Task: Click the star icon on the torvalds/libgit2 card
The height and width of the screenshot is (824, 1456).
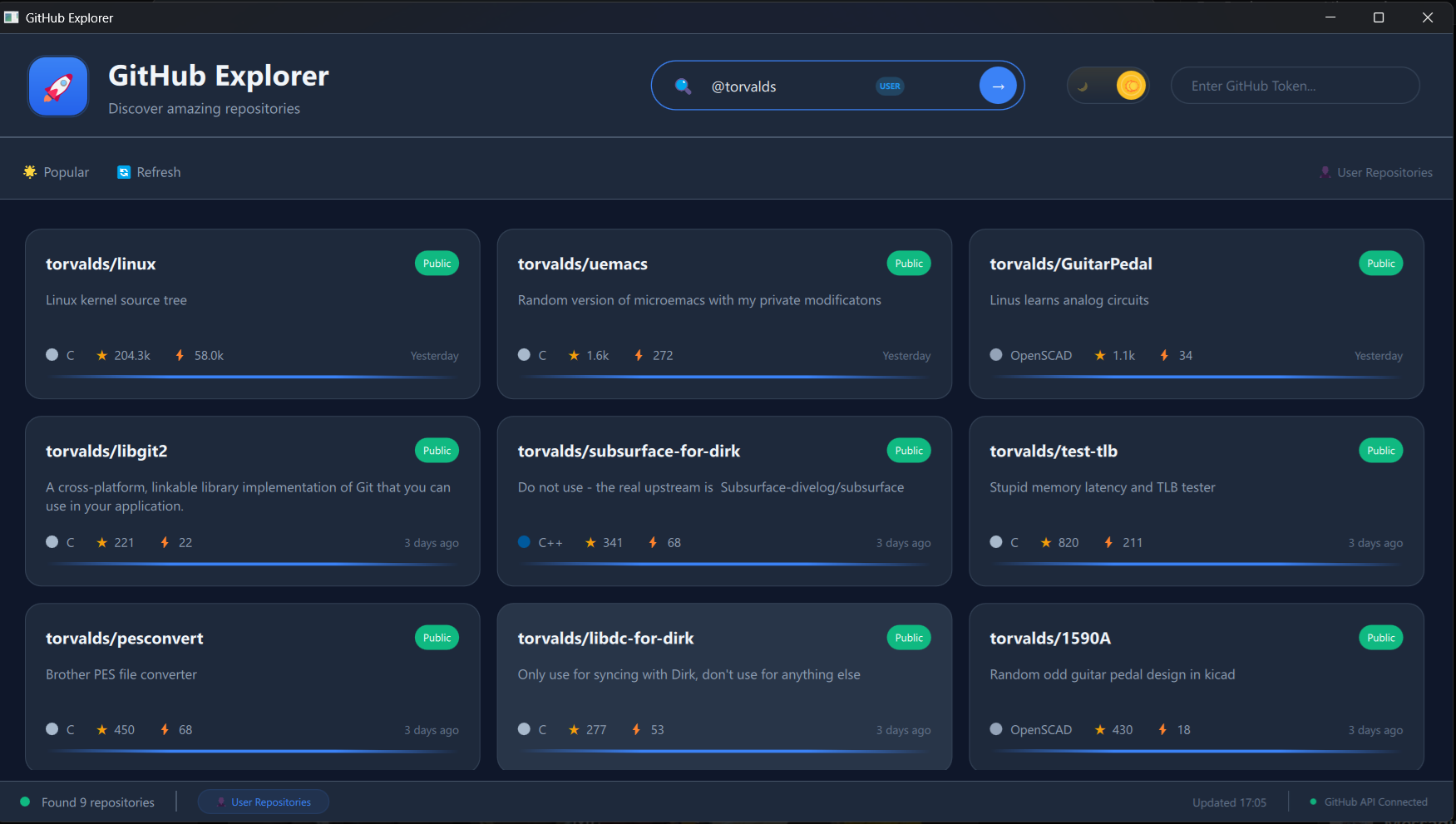Action: 102,542
